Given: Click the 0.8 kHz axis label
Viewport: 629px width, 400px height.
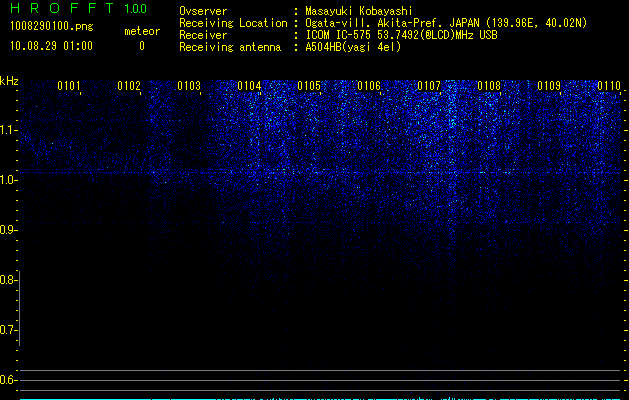Looking at the screenshot, I should coord(8,280).
